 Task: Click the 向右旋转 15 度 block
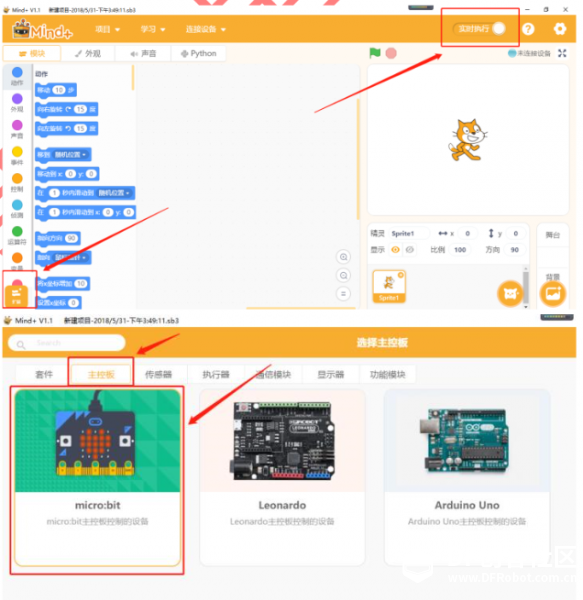tap(67, 109)
